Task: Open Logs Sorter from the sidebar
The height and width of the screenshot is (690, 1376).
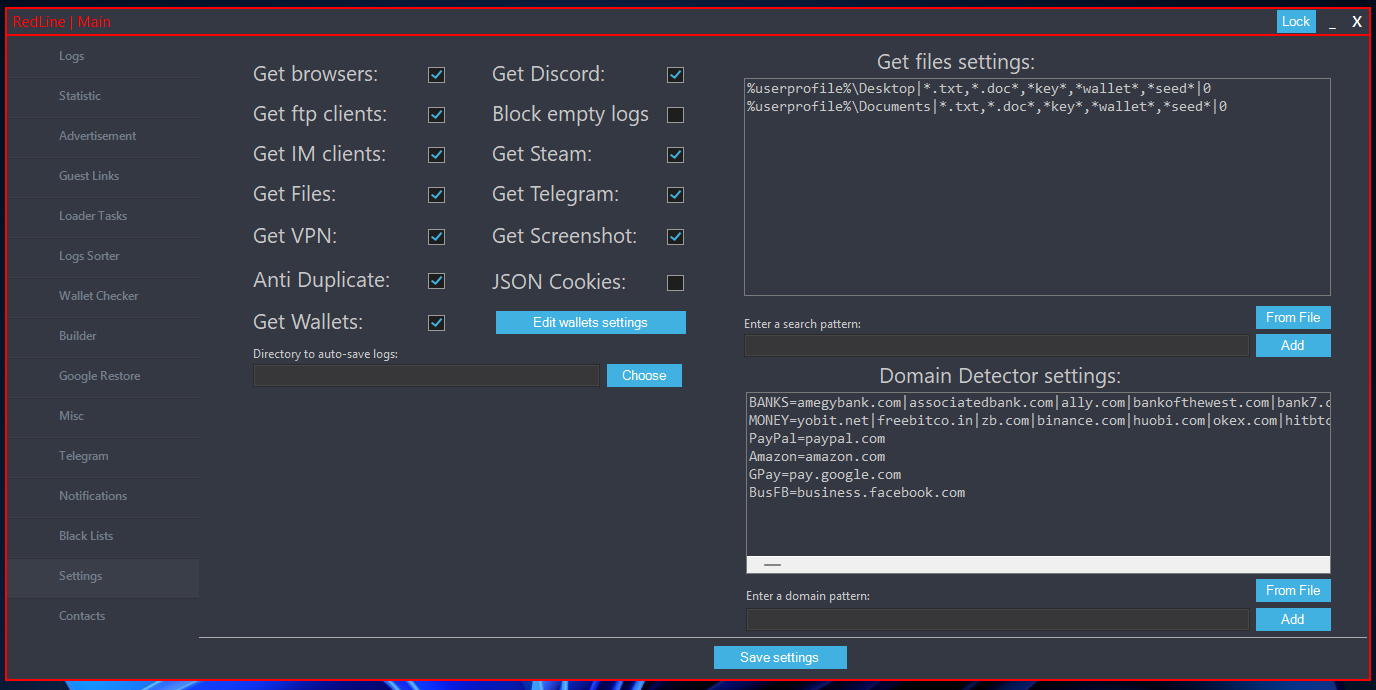Action: [89, 256]
